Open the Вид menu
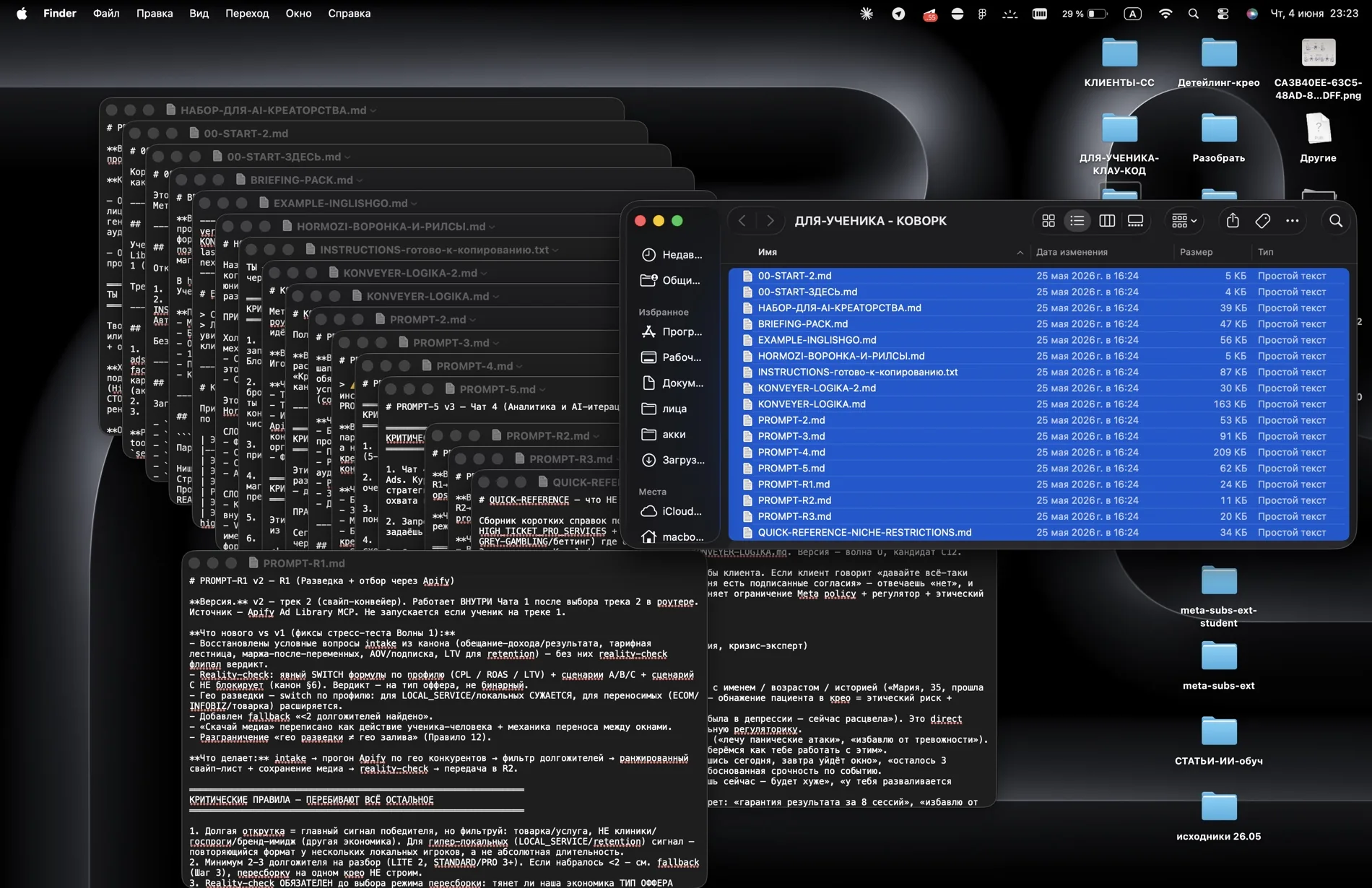Image resolution: width=1372 pixels, height=888 pixels. [x=199, y=13]
